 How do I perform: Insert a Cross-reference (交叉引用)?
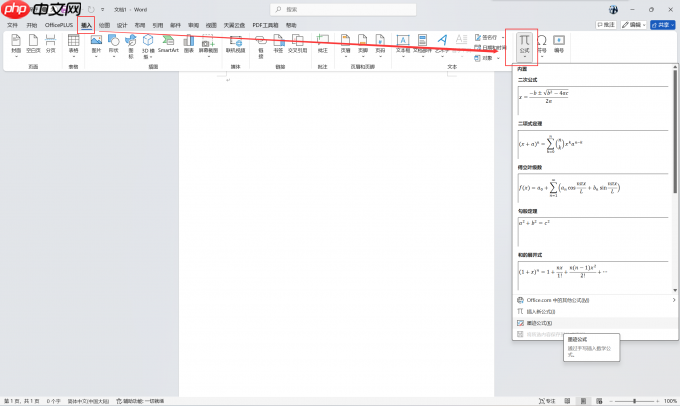[298, 45]
